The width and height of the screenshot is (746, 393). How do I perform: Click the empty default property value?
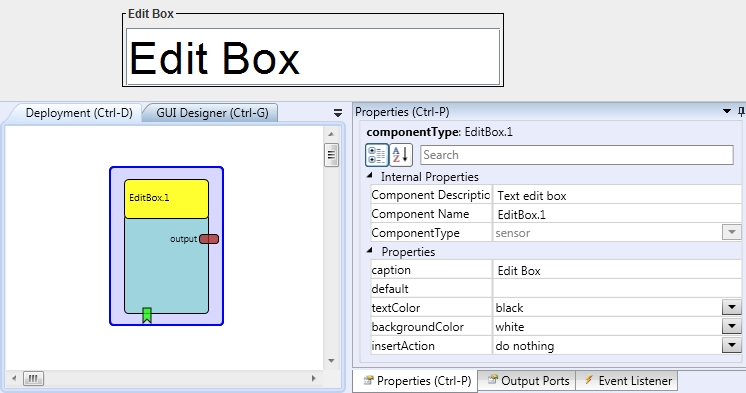click(x=617, y=289)
